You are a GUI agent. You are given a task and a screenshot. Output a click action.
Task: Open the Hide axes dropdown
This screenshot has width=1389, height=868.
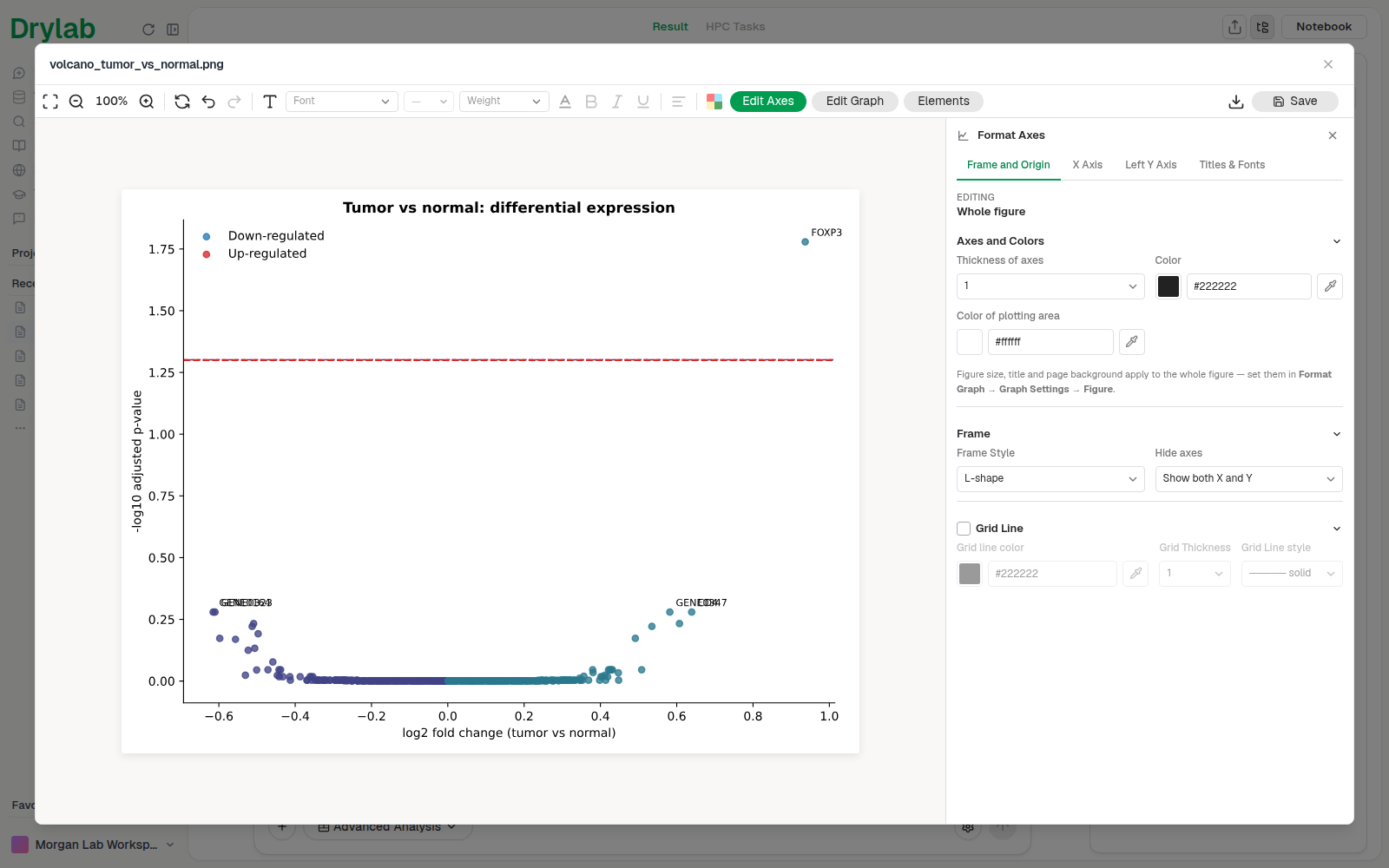tap(1248, 479)
